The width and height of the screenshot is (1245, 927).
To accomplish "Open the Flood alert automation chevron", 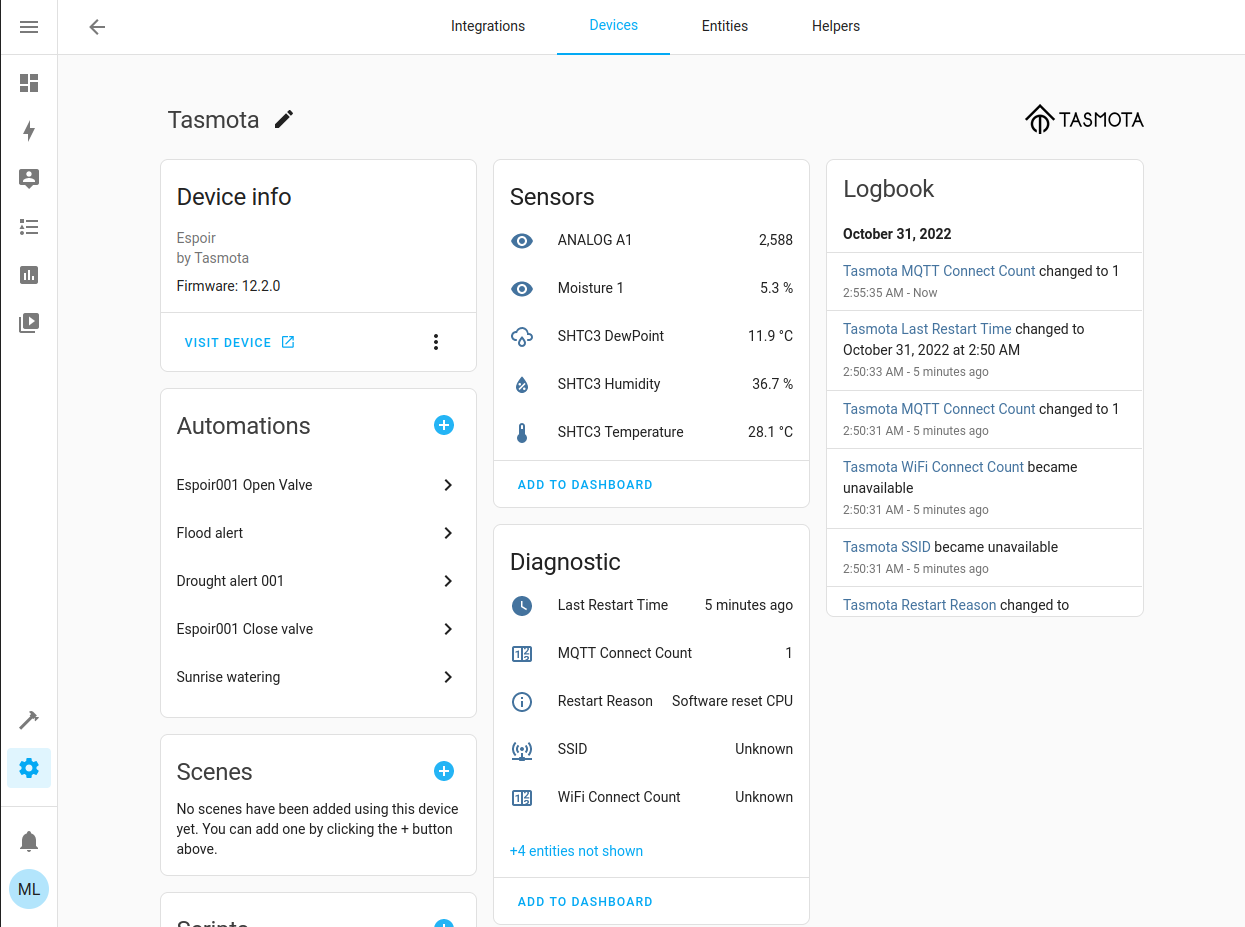I will pos(448,533).
